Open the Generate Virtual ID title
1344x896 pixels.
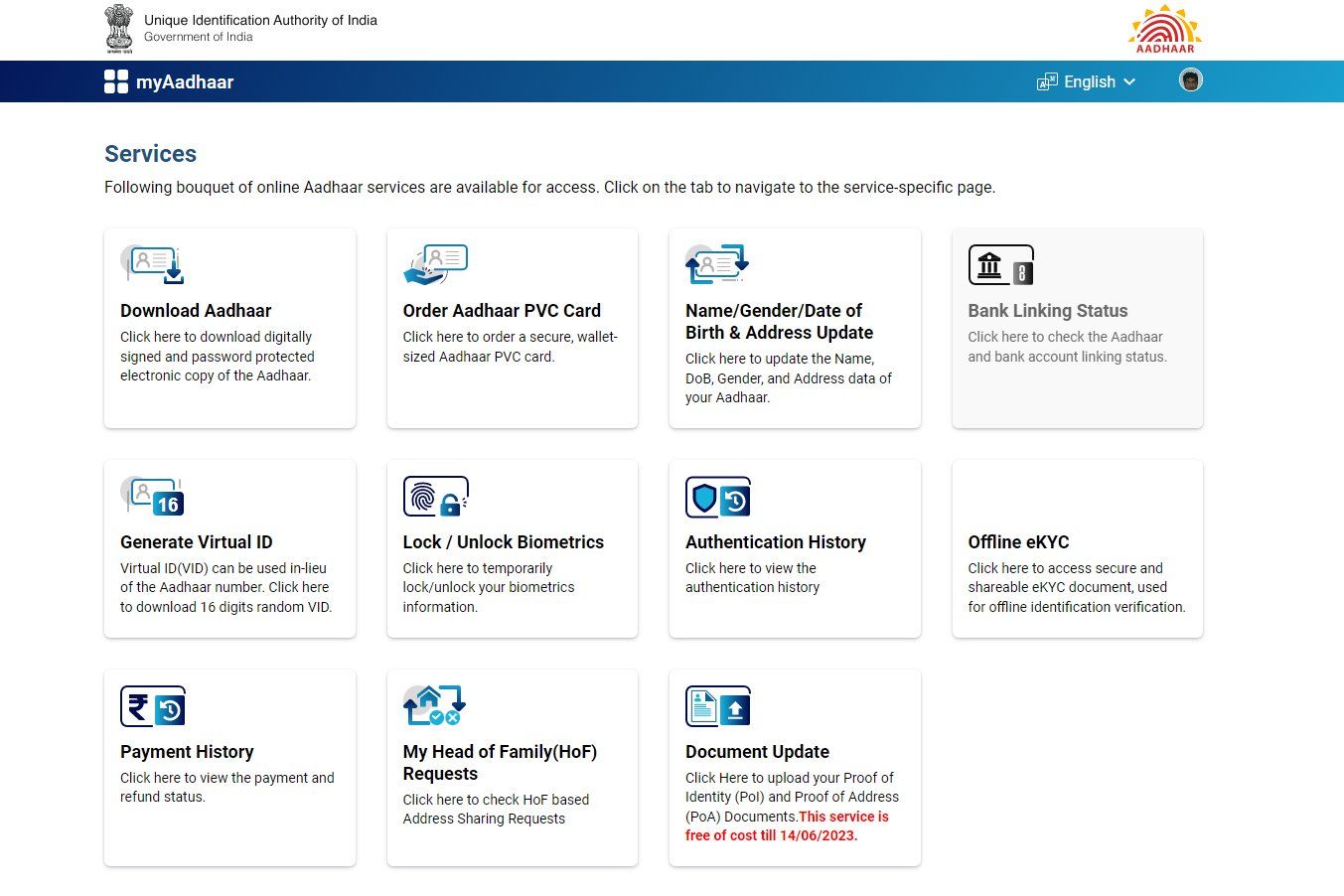pyautogui.click(x=197, y=542)
